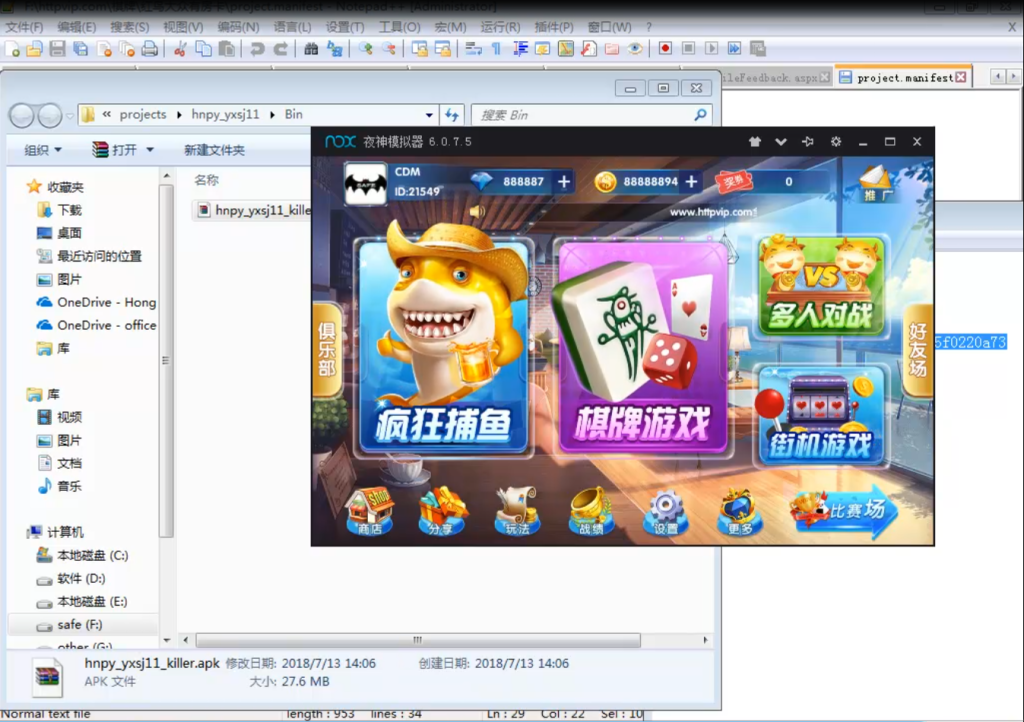Click the Print icon in Notepad++ toolbar
Image resolution: width=1024 pixels, height=722 pixels.
tap(150, 49)
